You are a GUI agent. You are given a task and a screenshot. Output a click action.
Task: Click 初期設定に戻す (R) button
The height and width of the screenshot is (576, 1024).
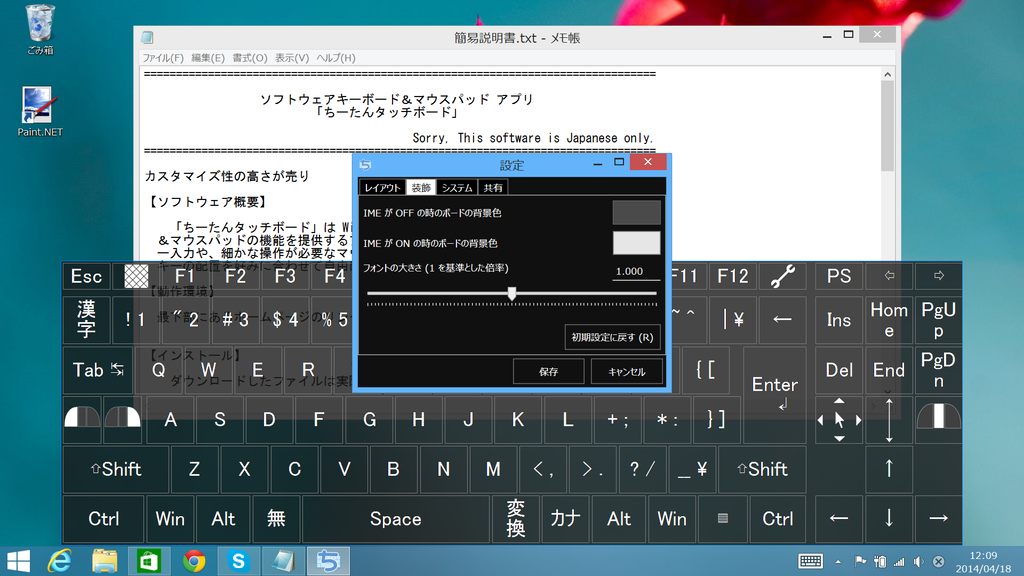coord(612,337)
